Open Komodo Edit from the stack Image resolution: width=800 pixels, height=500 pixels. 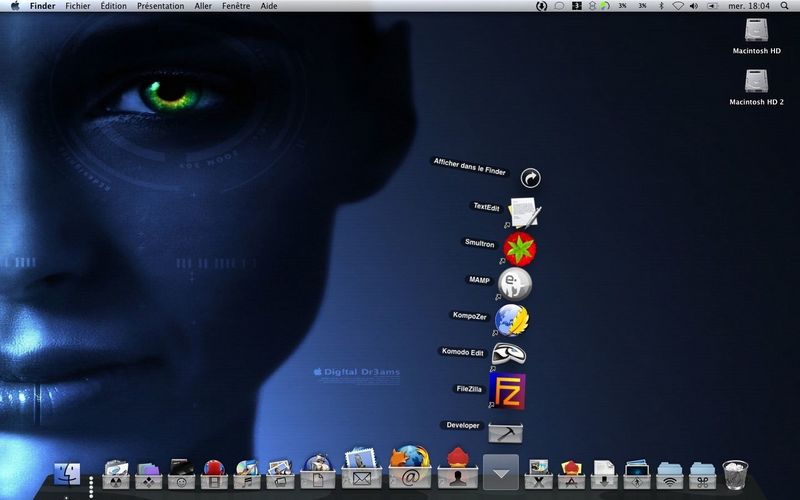509,354
